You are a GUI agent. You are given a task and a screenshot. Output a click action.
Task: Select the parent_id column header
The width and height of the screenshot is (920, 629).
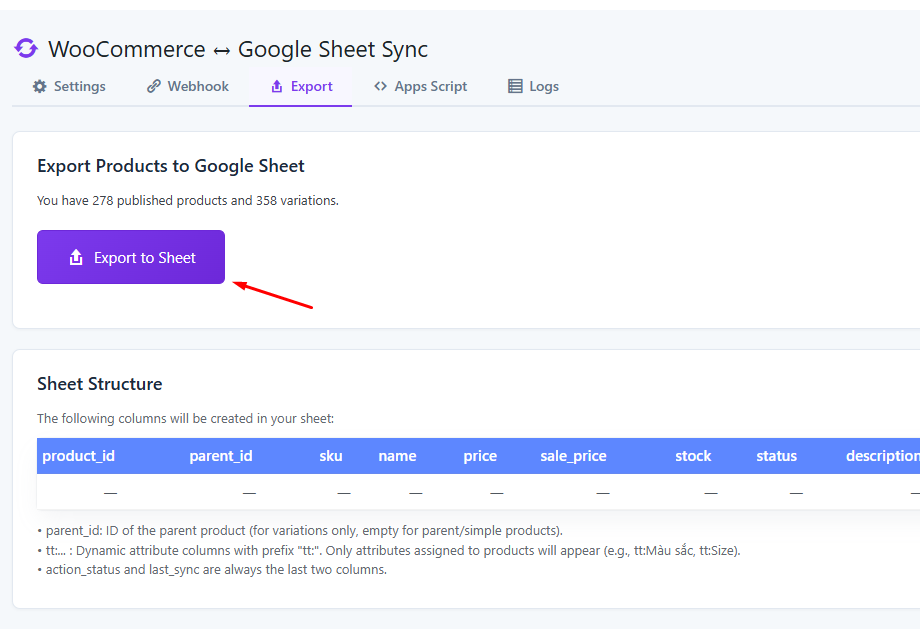pyautogui.click(x=221, y=456)
